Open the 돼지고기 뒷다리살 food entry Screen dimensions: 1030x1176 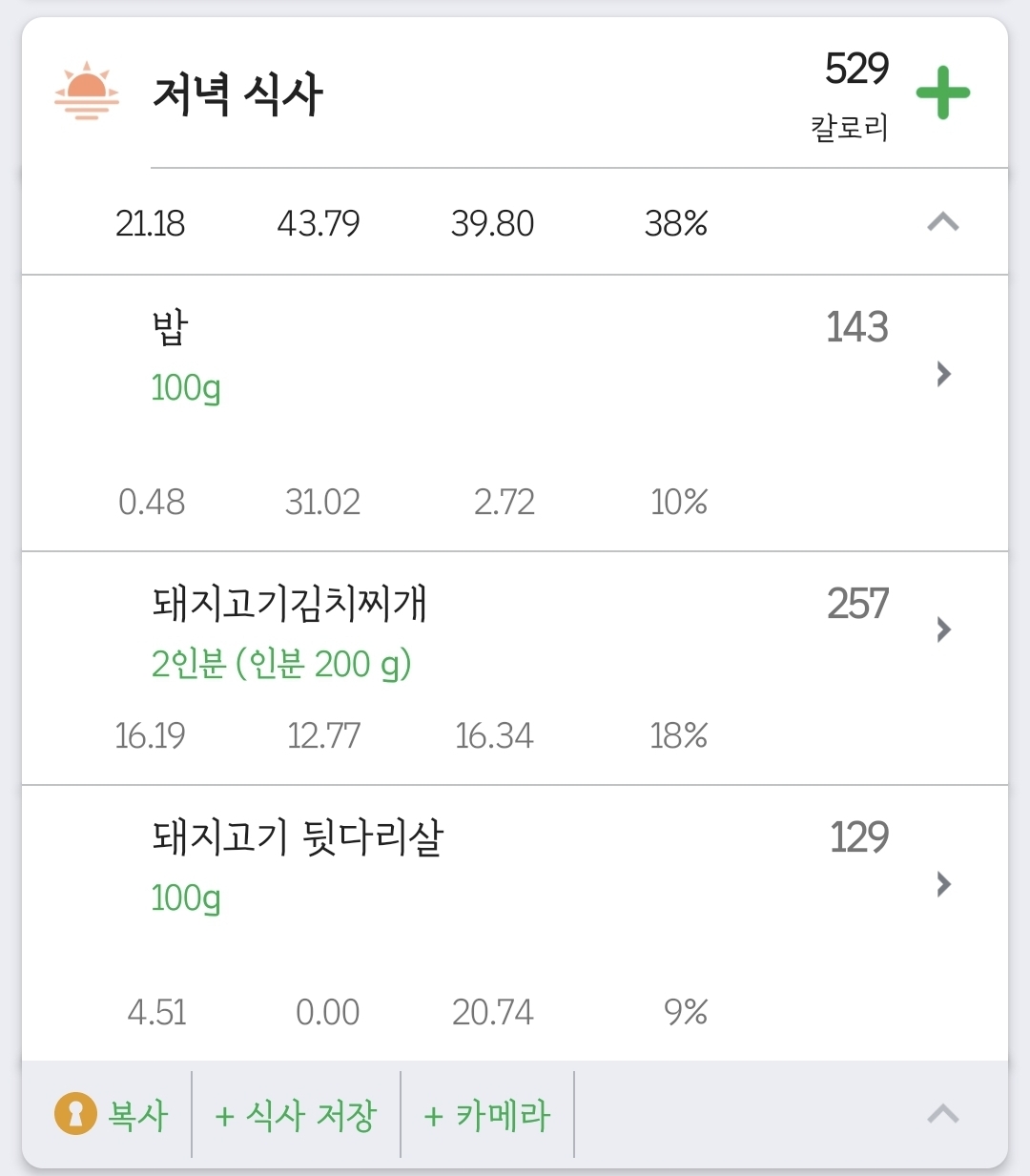point(298,837)
